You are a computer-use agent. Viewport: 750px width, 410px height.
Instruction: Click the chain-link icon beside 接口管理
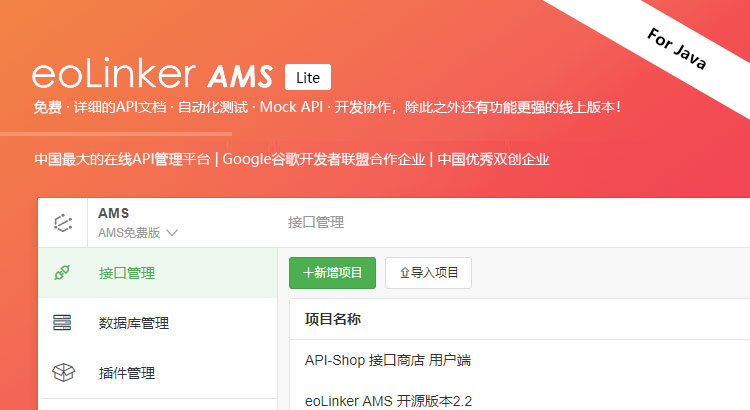click(62, 273)
